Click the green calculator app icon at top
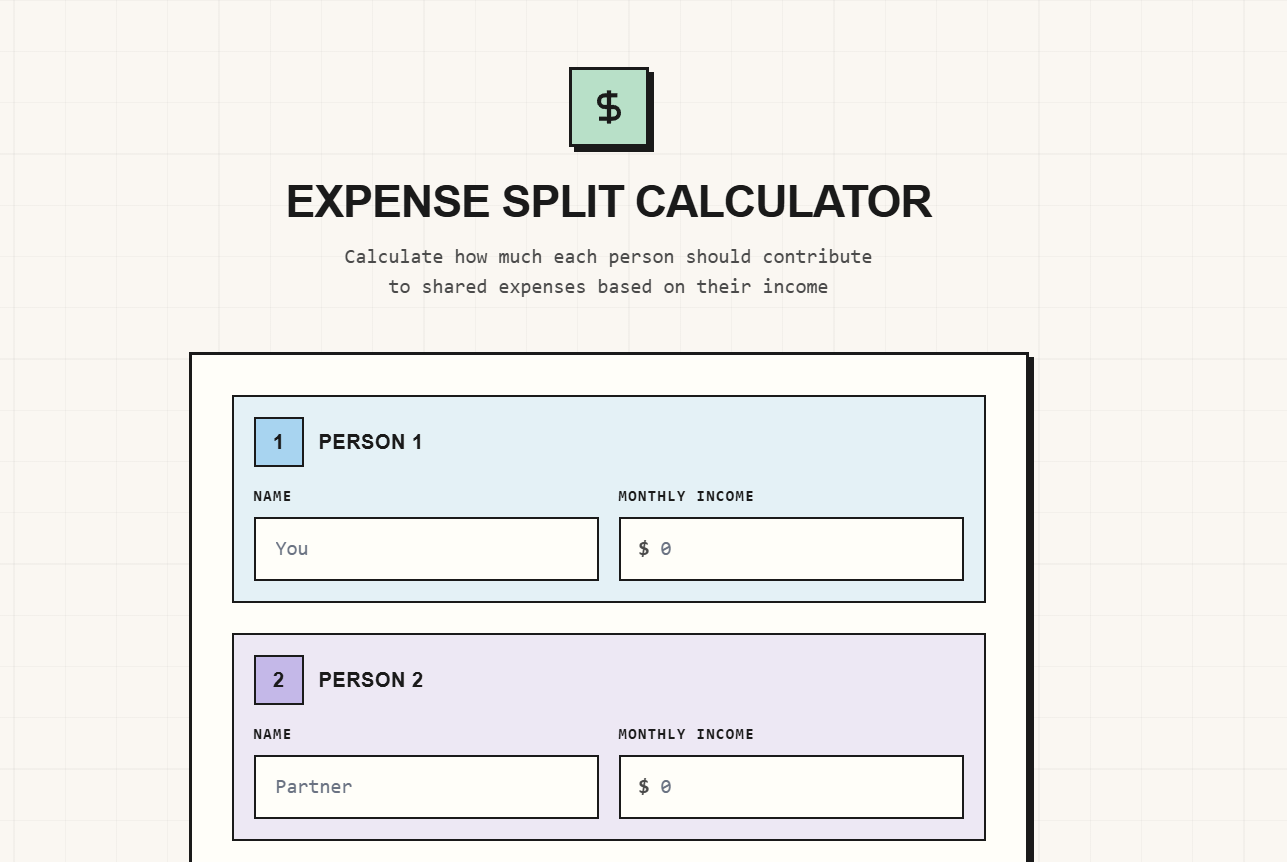This screenshot has width=1287, height=862. coord(609,106)
